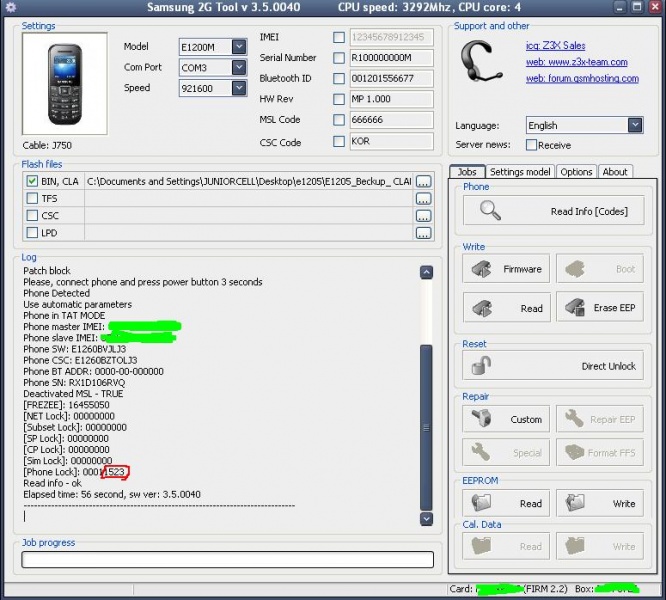Click the CSC Code field KOR
Screen dimensions: 666x600
point(391,141)
